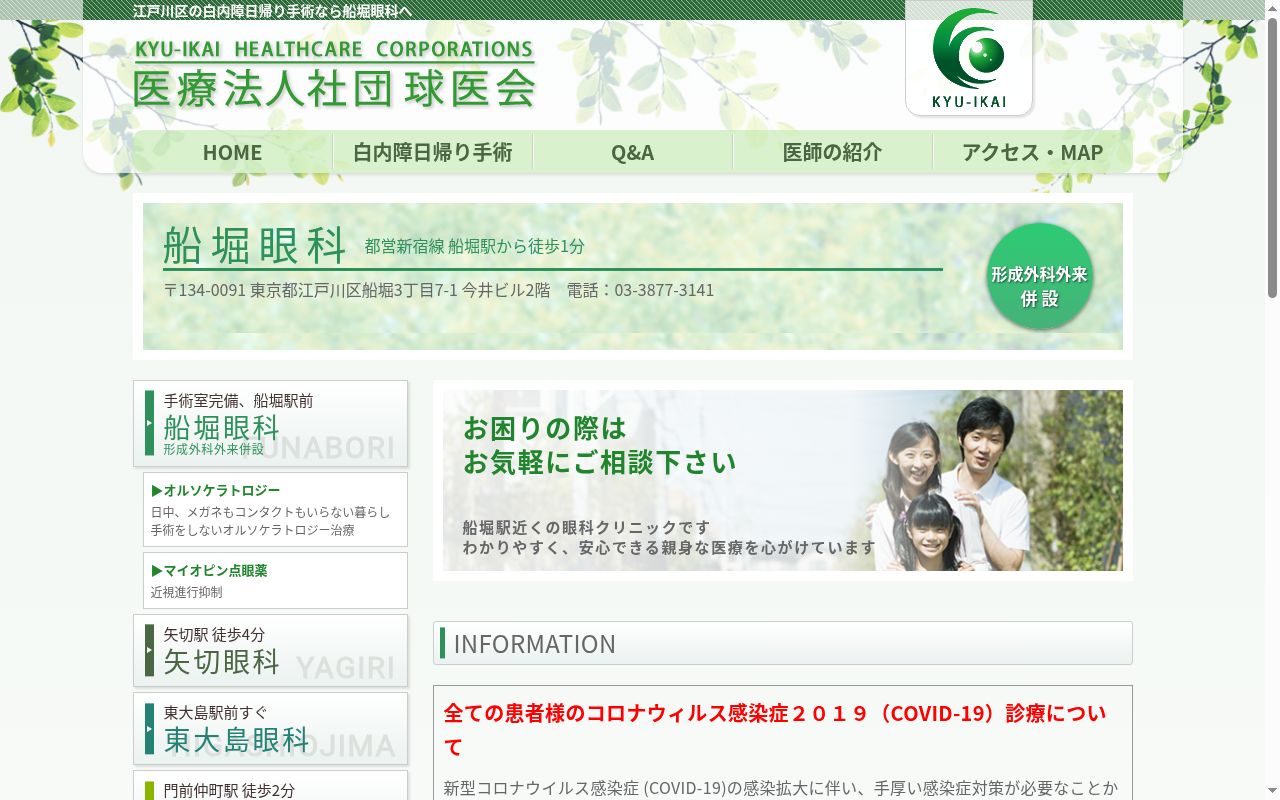
Task: Open アクセス・MAP navigation item
Action: coord(1032,152)
